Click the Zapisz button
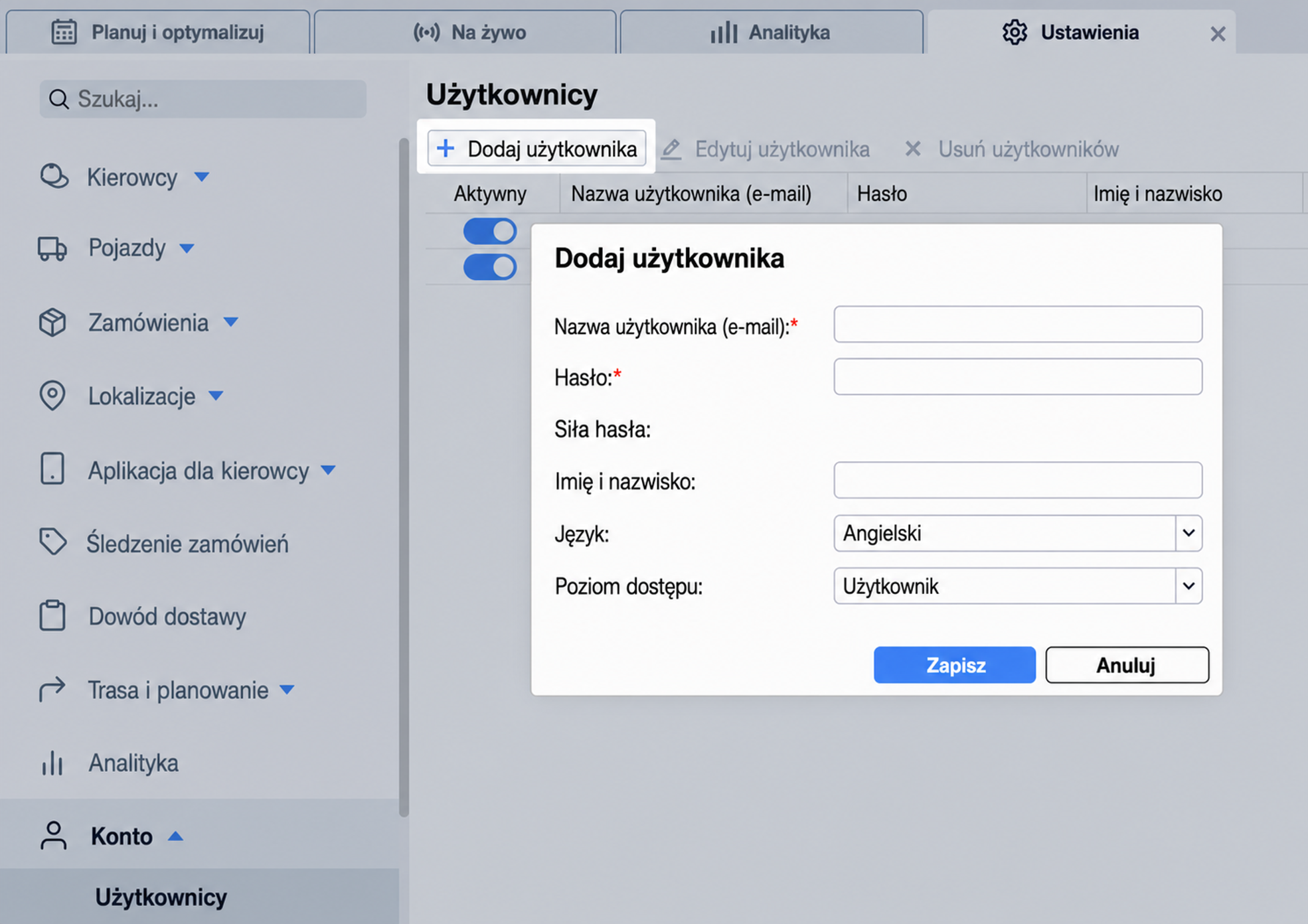Screen dimensions: 1308x924 tap(955, 665)
